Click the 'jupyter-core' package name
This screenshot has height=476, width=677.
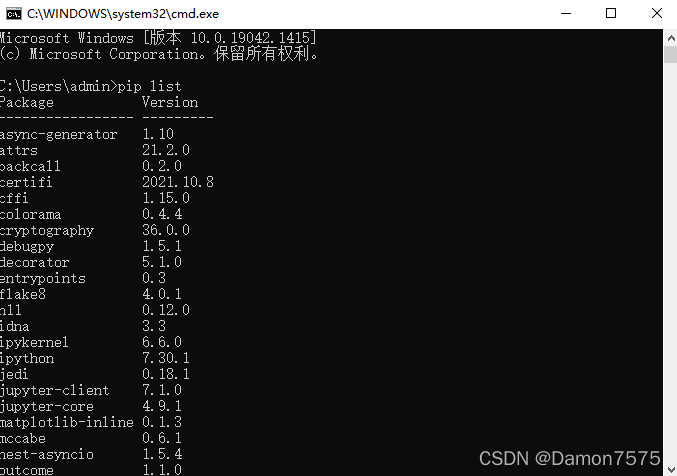(47, 406)
